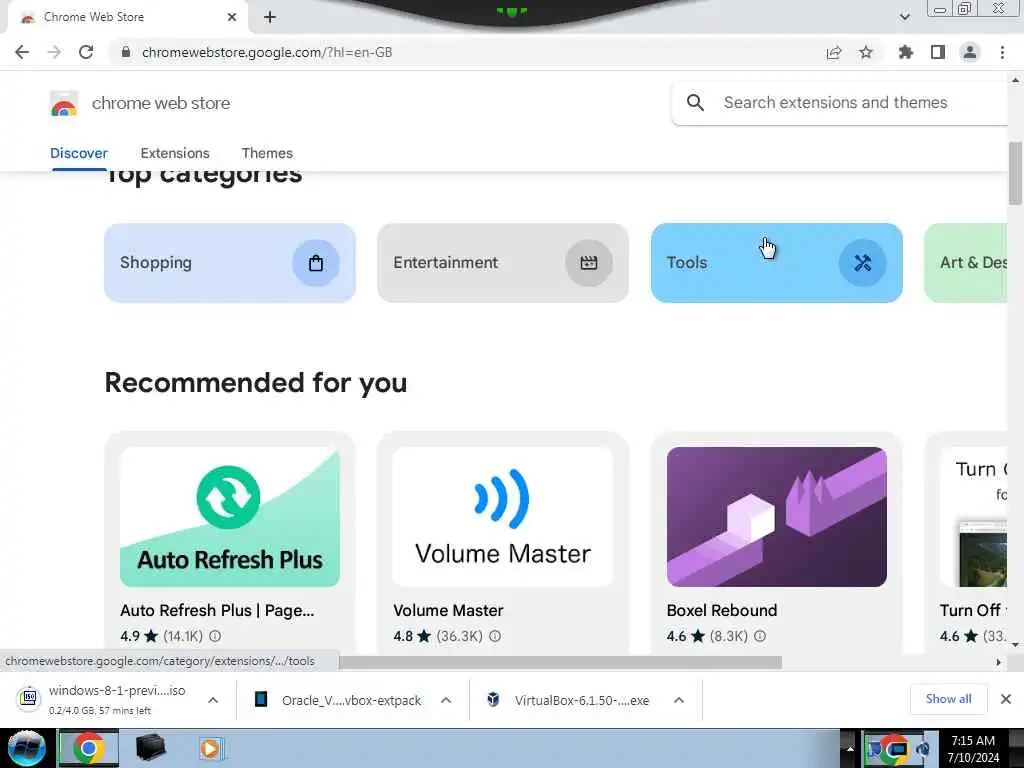
Task: Open the Extensions puzzle icon
Action: point(905,52)
